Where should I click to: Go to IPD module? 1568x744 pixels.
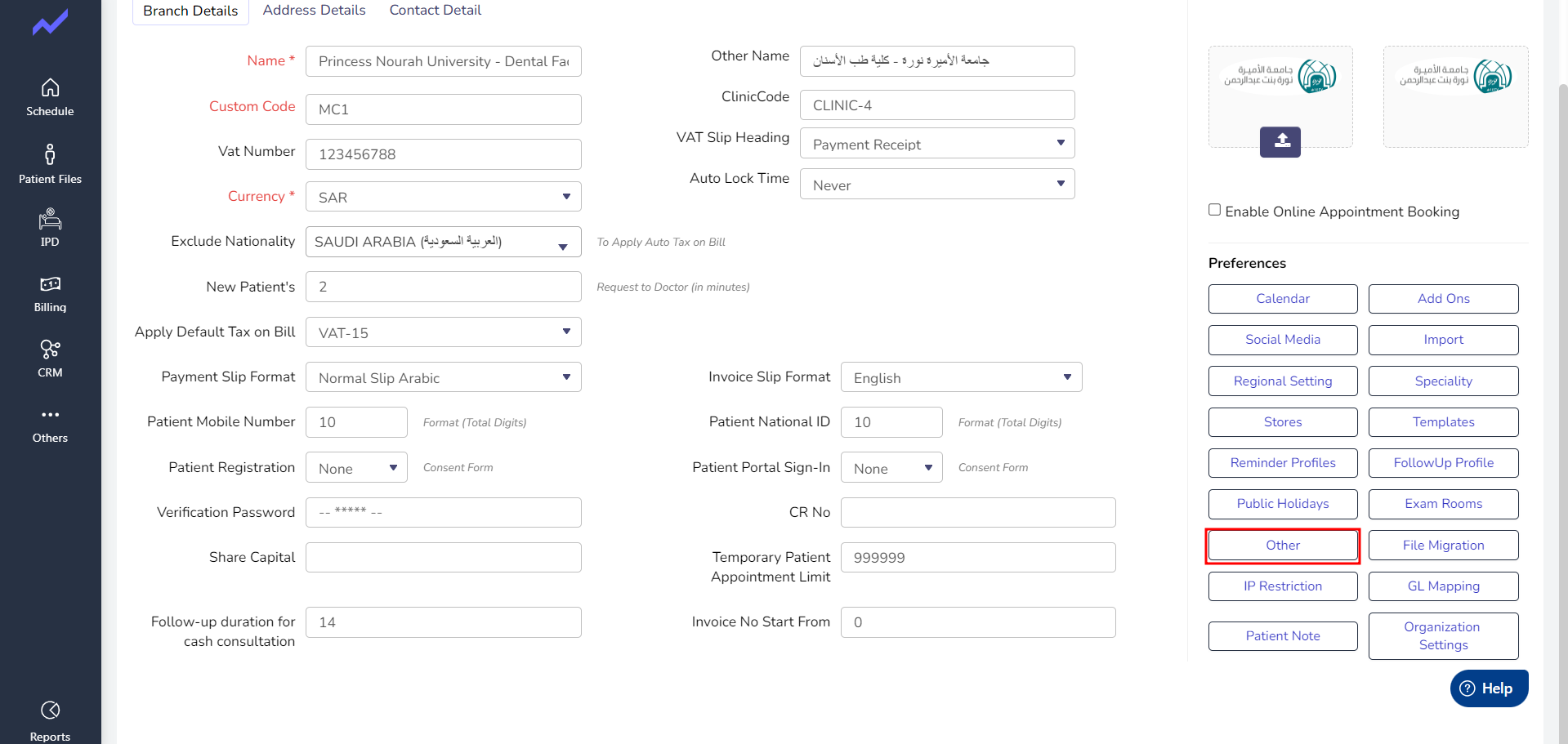tap(50, 228)
